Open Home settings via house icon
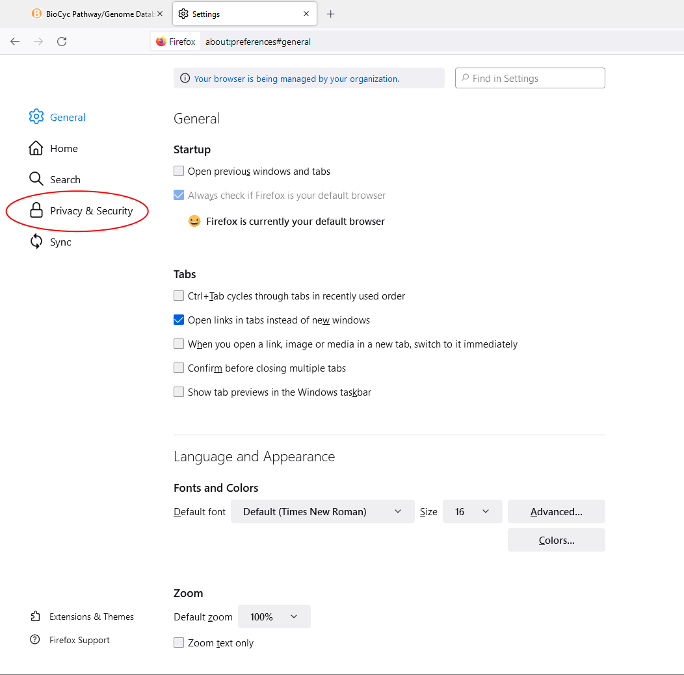 tap(36, 148)
